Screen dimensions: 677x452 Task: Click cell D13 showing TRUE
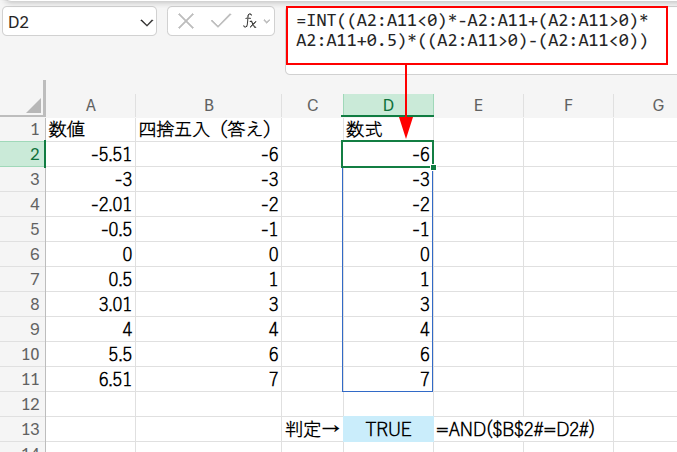coord(388,429)
